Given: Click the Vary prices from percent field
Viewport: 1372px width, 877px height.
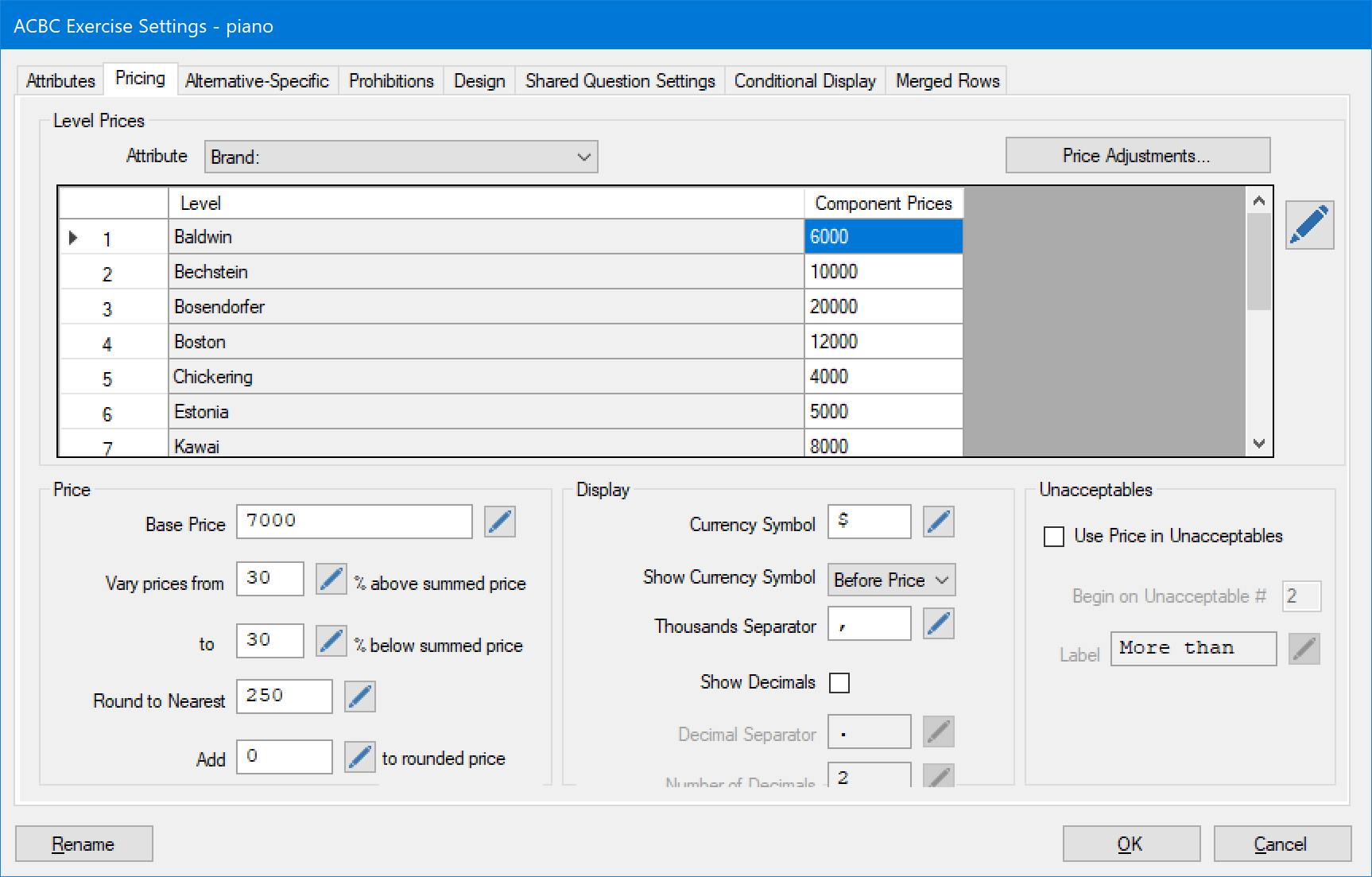Looking at the screenshot, I should pos(270,579).
